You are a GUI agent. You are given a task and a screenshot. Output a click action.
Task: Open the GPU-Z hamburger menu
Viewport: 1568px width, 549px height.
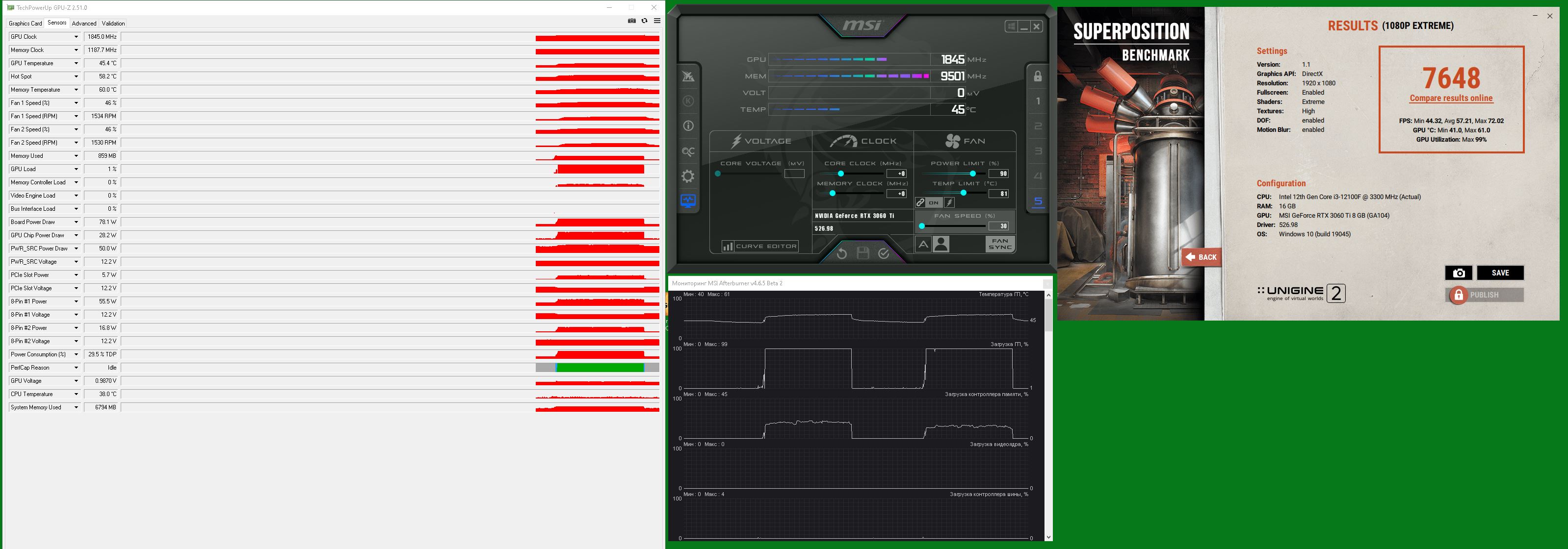point(657,21)
